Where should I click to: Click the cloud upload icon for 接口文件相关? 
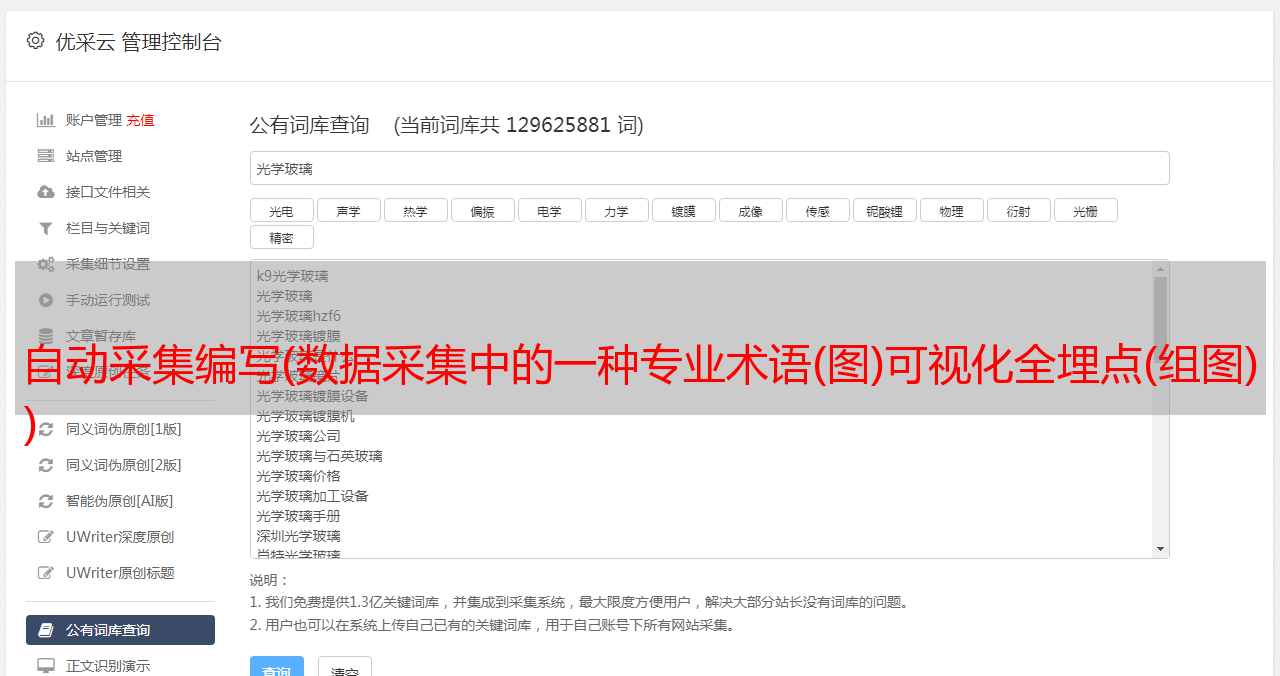coord(45,192)
